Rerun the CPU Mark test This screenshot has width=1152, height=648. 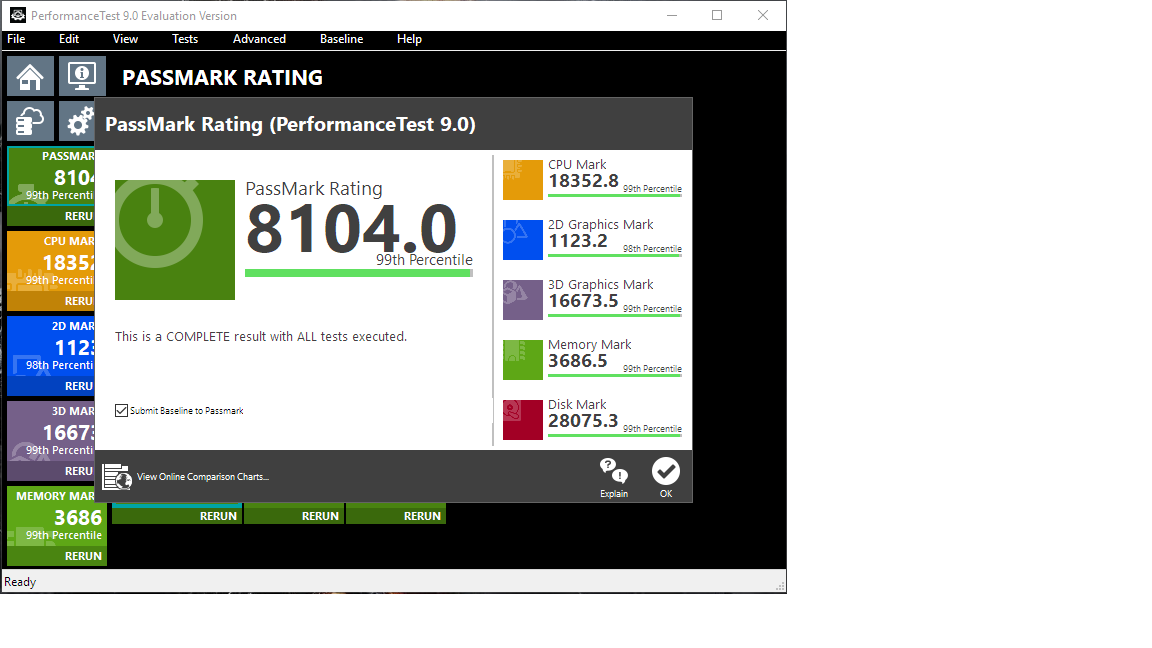pyautogui.click(x=51, y=301)
